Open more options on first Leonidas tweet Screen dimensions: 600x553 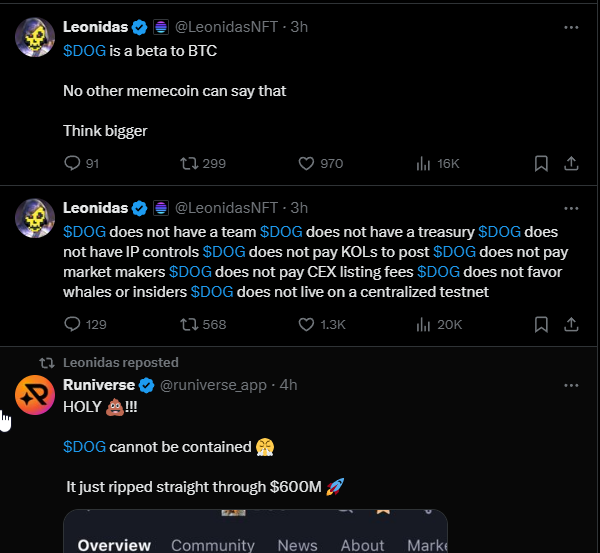click(571, 27)
